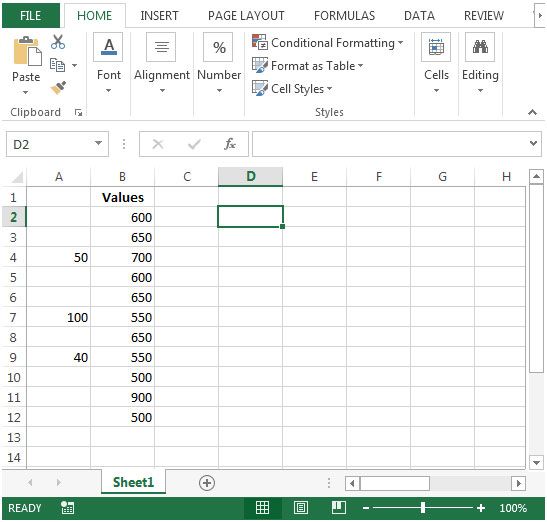Click the Cut scissors icon
The image size is (547, 522).
[58, 42]
